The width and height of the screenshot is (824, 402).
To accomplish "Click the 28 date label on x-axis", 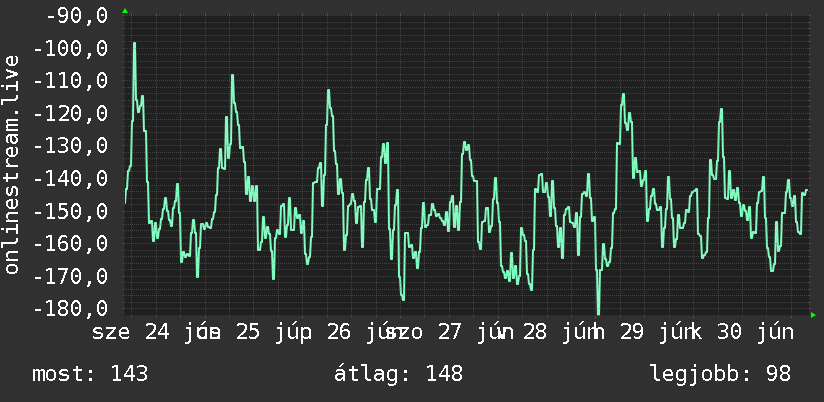I will [x=535, y=332].
